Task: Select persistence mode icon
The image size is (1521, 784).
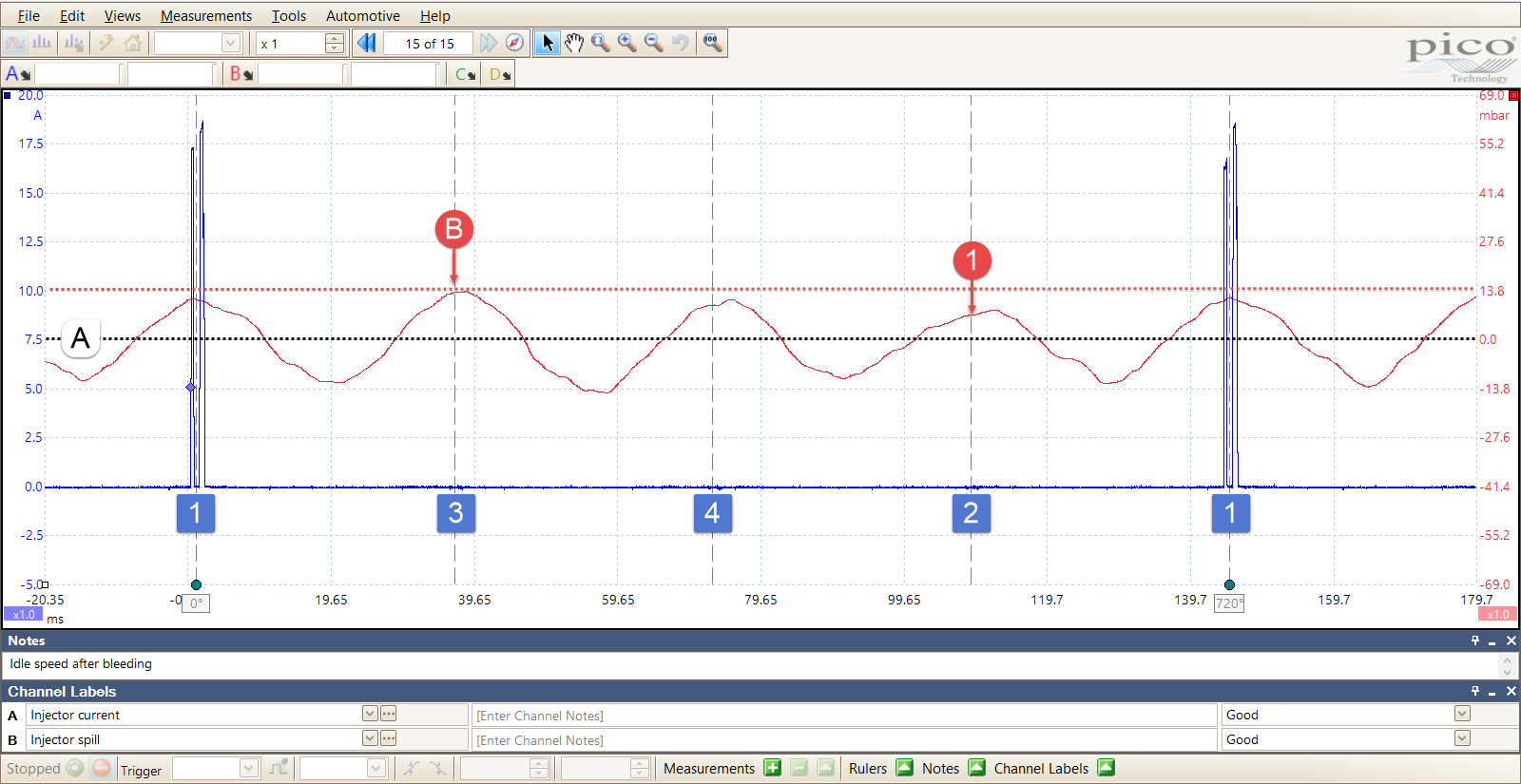Action: click(x=73, y=43)
